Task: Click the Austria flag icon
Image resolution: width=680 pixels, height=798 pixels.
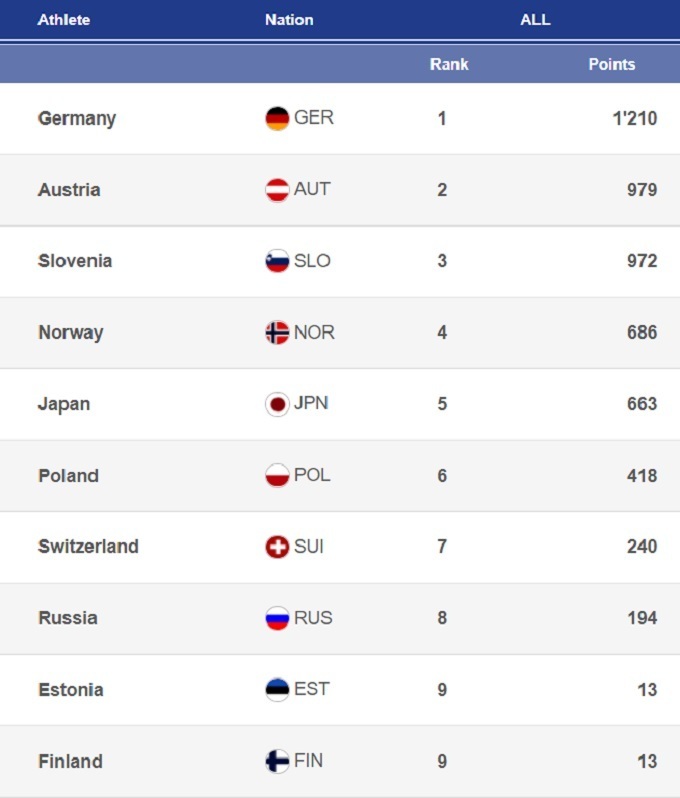Action: (277, 190)
